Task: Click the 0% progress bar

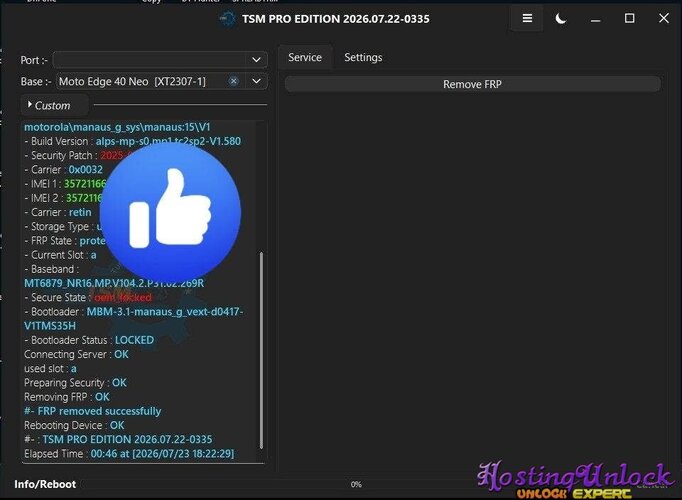Action: tap(356, 484)
